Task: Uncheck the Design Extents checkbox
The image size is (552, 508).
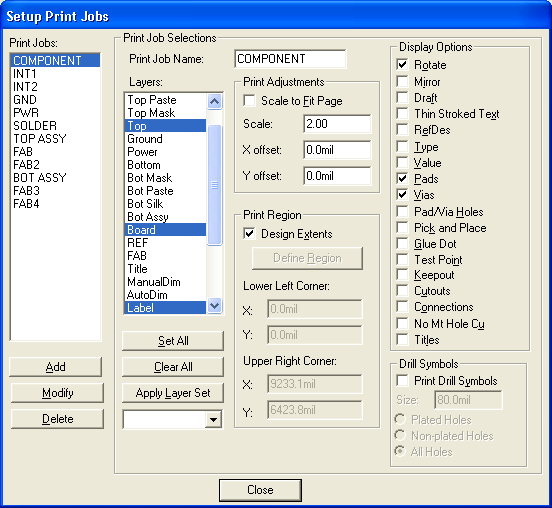Action: [249, 234]
